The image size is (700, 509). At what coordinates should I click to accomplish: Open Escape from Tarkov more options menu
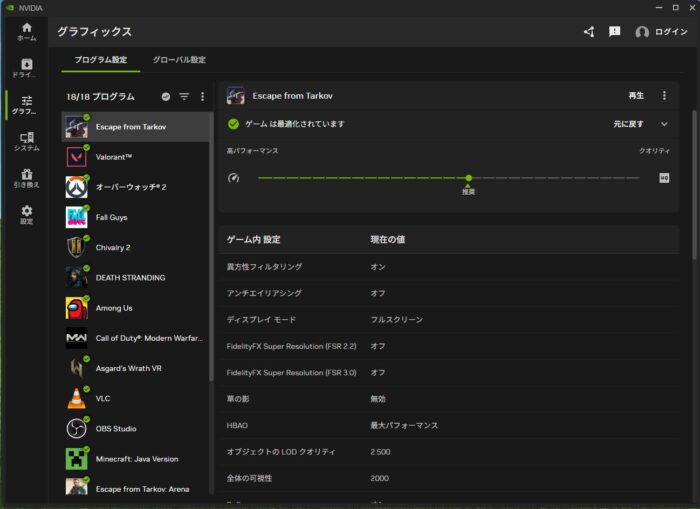click(664, 96)
